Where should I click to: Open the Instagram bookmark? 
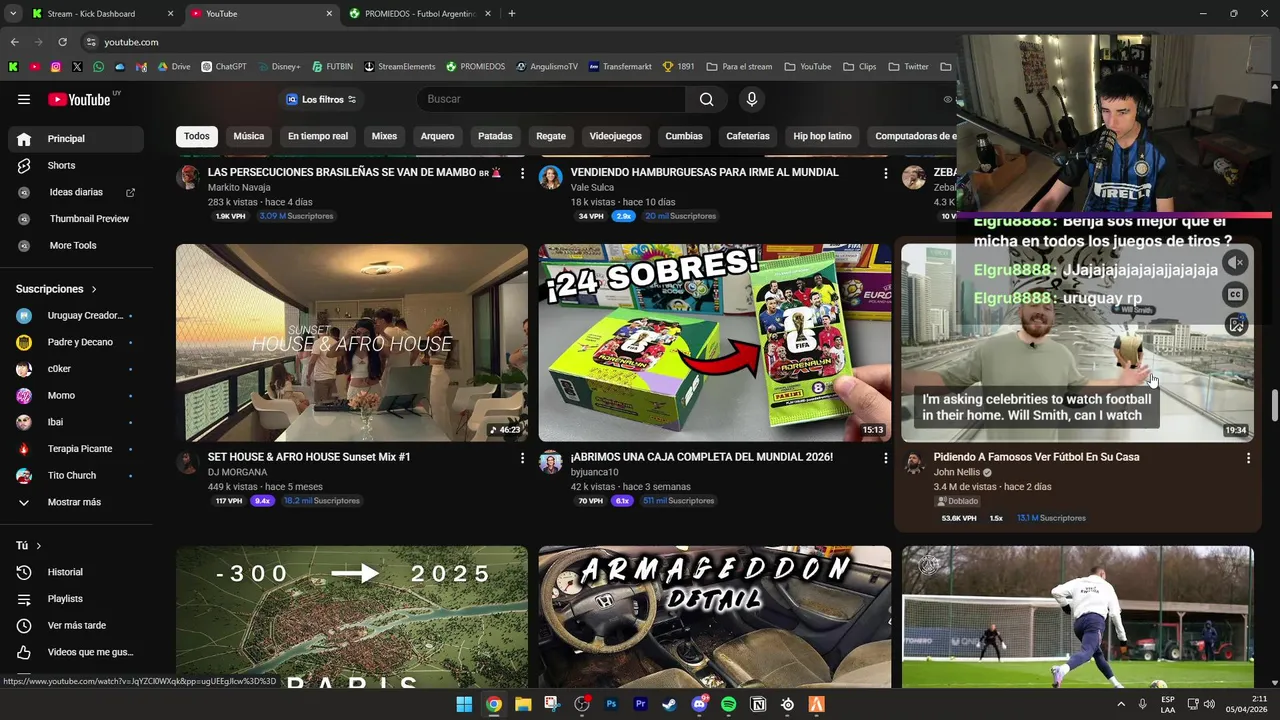coord(56,67)
